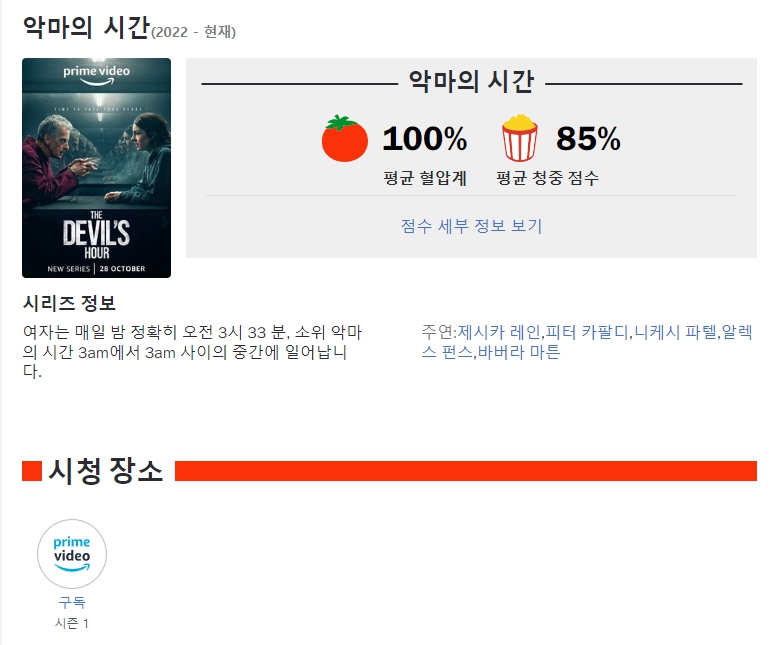This screenshot has width=775, height=645.
Task: Open the 점수 세부 정보 보기 link
Action: click(x=472, y=226)
